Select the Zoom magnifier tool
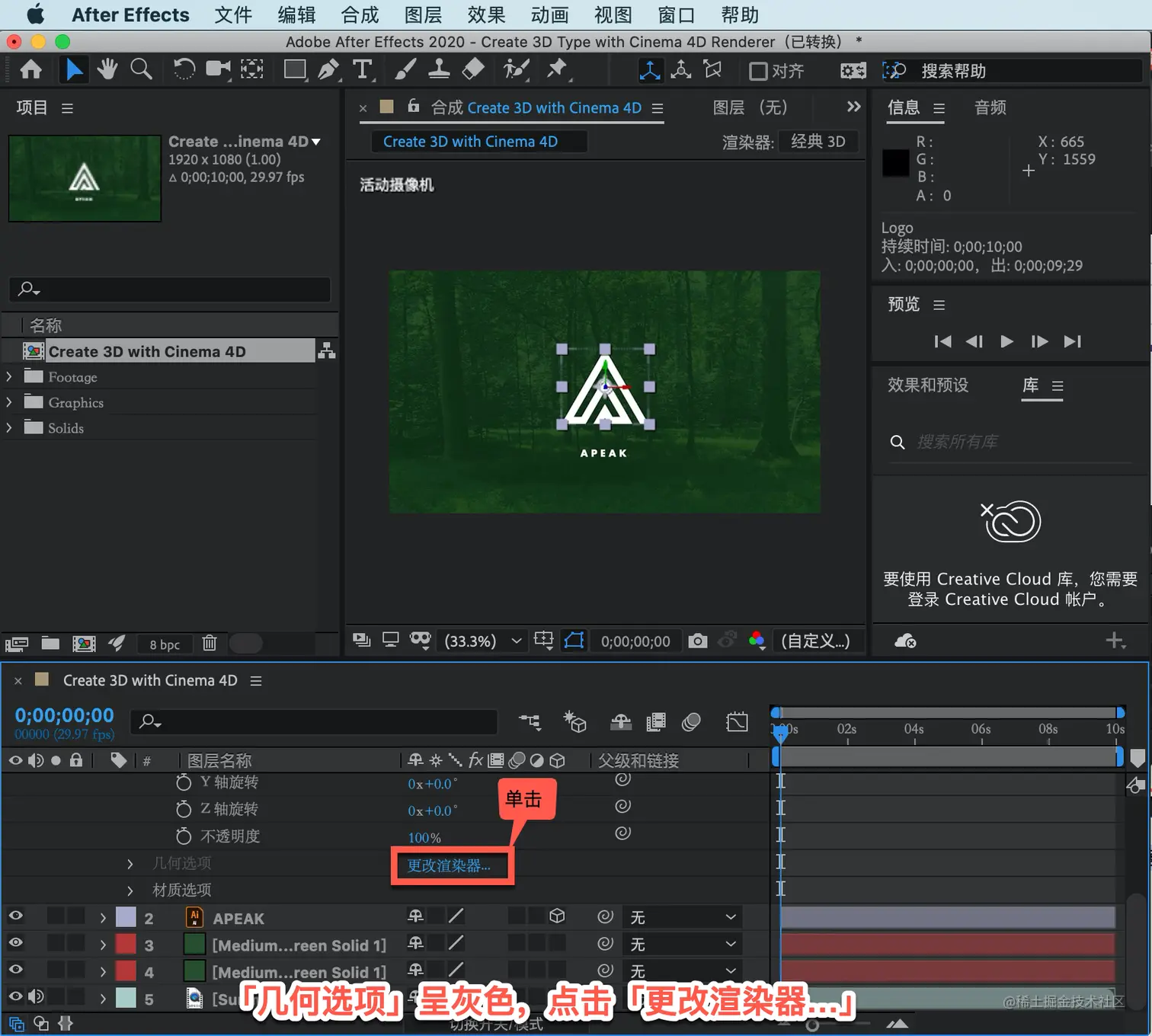Image resolution: width=1152 pixels, height=1036 pixels. click(141, 70)
